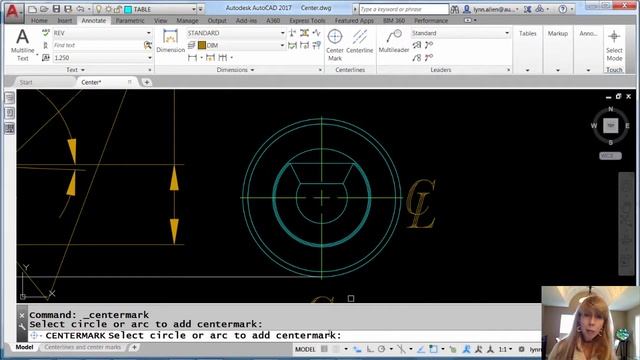Image resolution: width=640 pixels, height=360 pixels.
Task: Open the 1:1 annotation scale dropdown
Action: point(505,349)
